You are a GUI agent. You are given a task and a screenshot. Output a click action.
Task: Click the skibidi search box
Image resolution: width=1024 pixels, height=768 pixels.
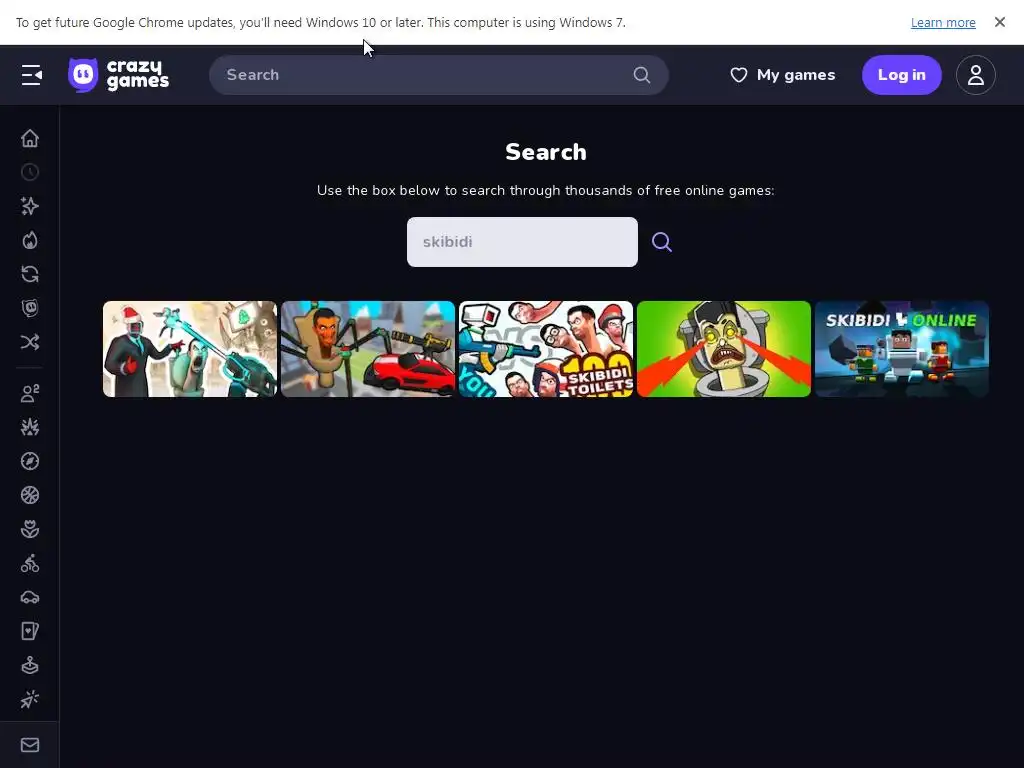[x=522, y=242]
